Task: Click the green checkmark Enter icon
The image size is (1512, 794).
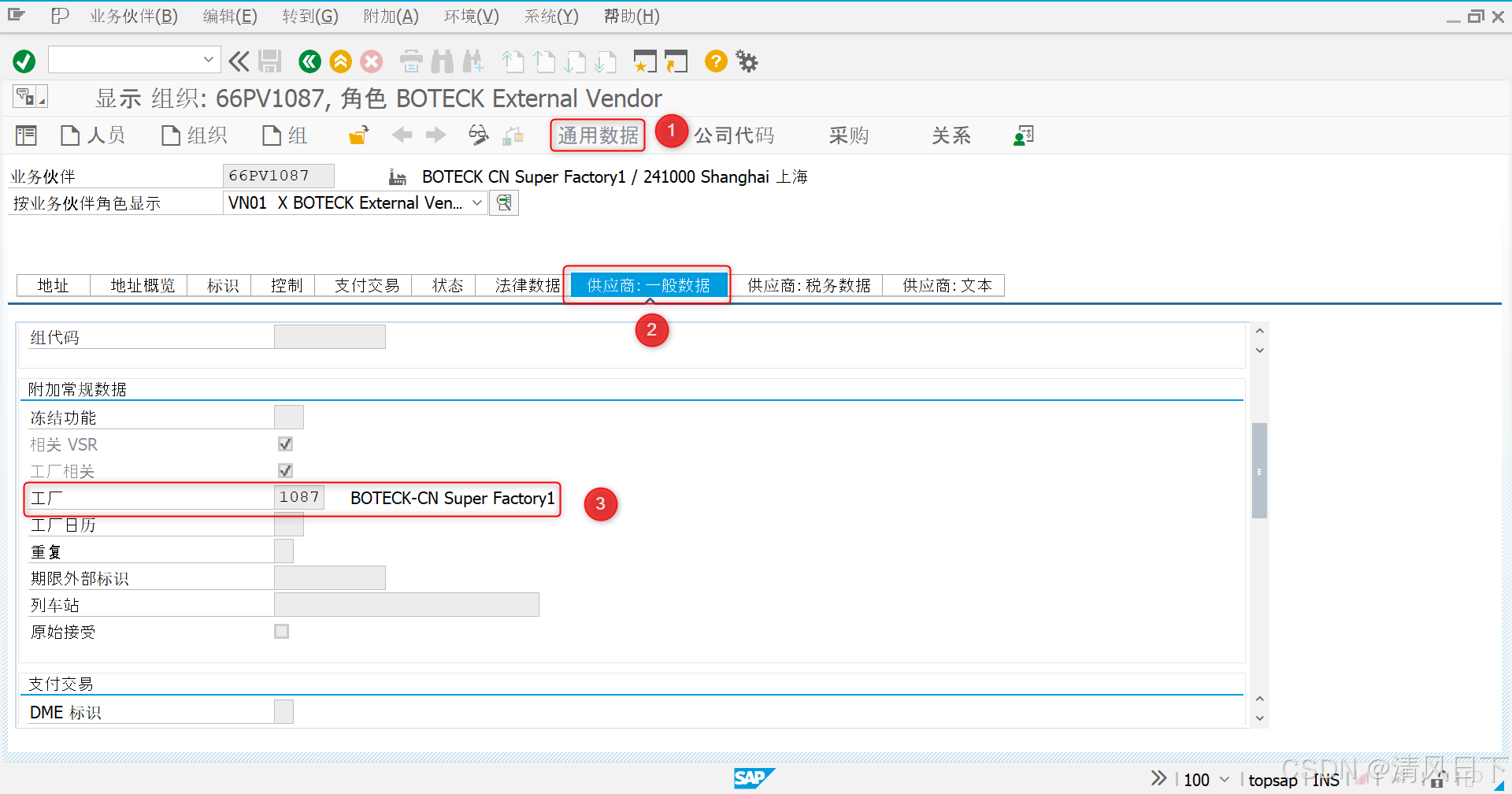Action: click(24, 61)
